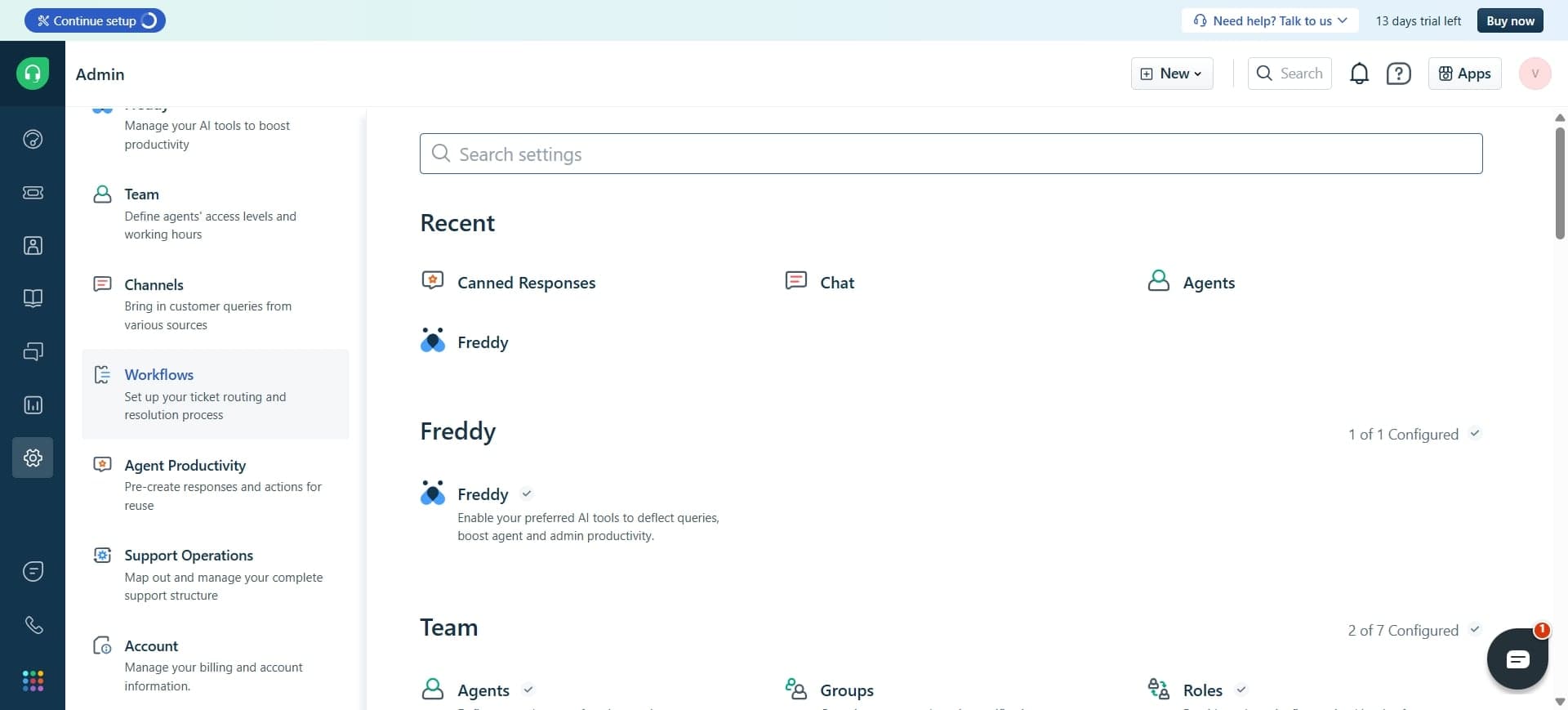Click the phone icon in sidebar
This screenshot has width=1568, height=710.
tap(33, 625)
